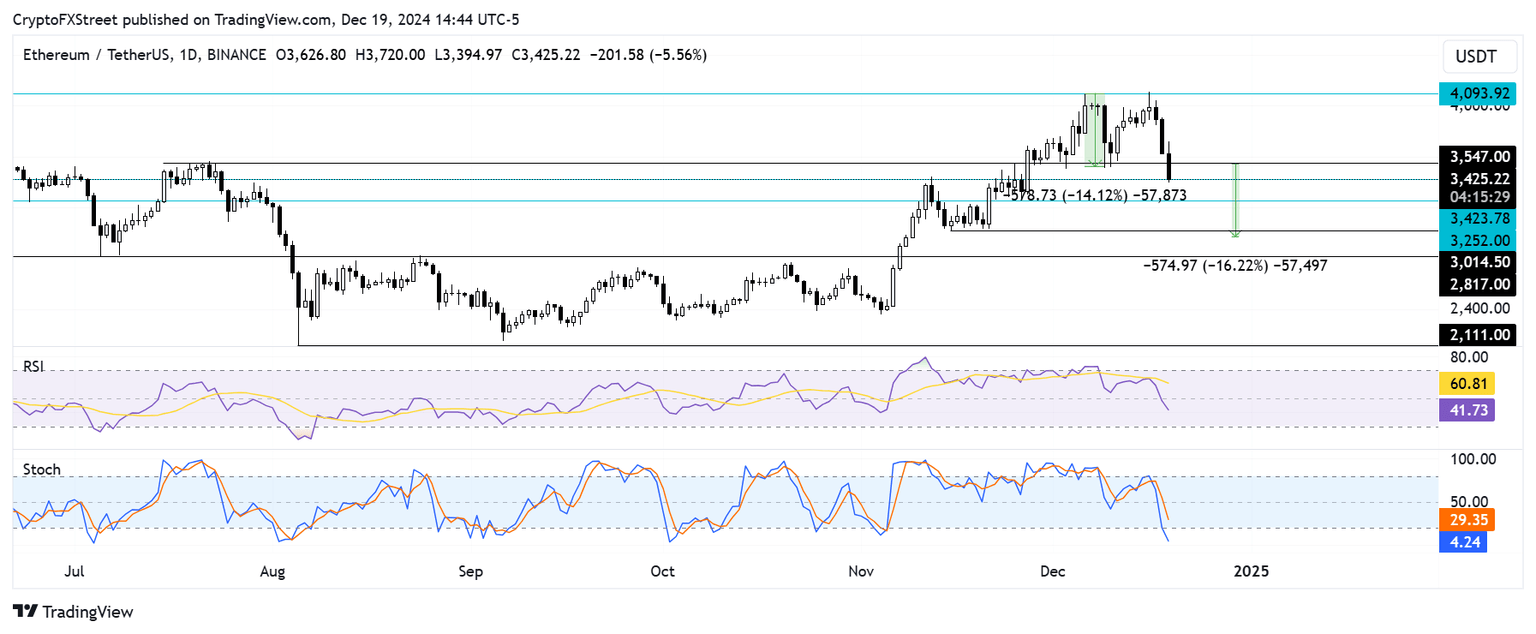Select the Stoch indicator label
1536x634 pixels.
tap(40, 469)
